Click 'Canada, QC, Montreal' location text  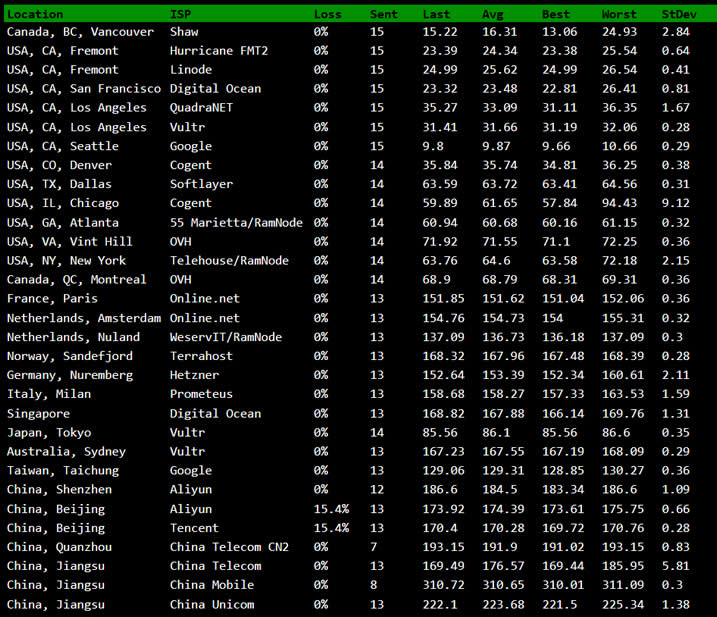point(77,279)
